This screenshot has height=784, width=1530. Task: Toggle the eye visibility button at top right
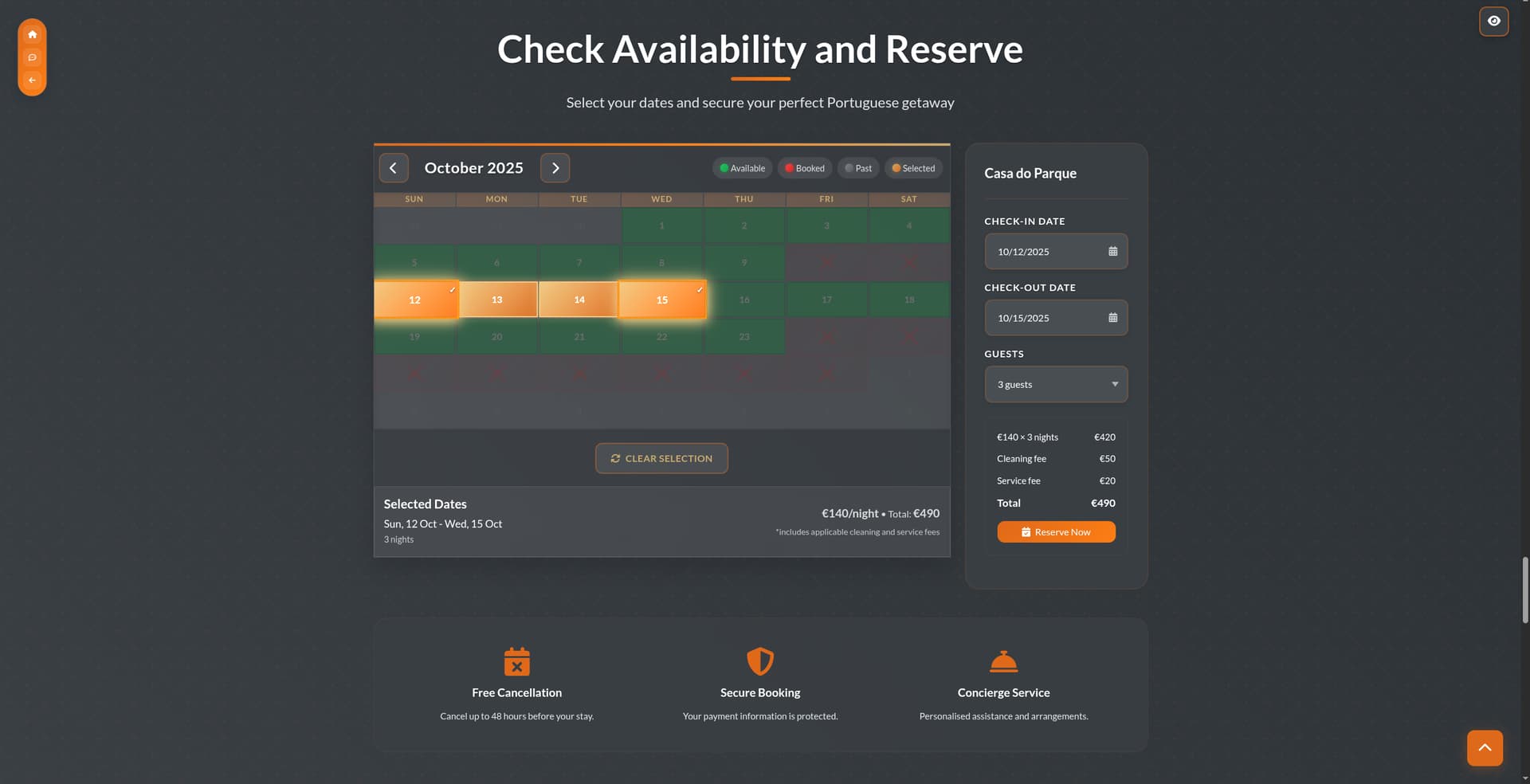tap(1493, 22)
